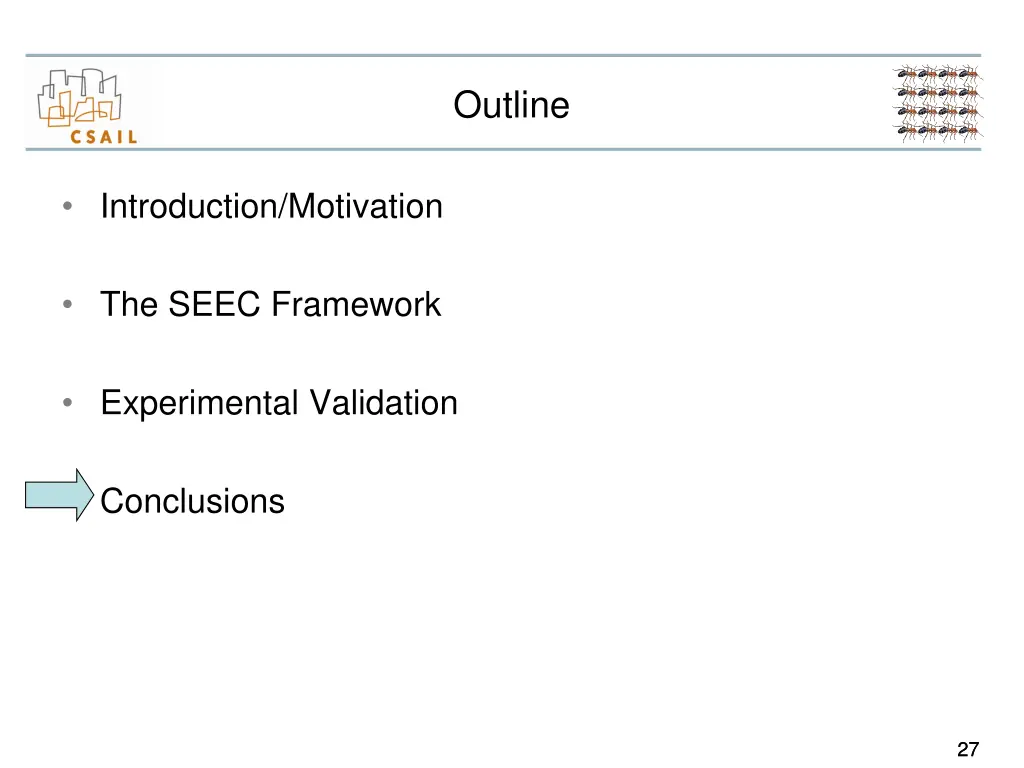Screen dimensions: 1024x768
Task: Click the bullet dot before Experimental Validation
Action: (66, 403)
